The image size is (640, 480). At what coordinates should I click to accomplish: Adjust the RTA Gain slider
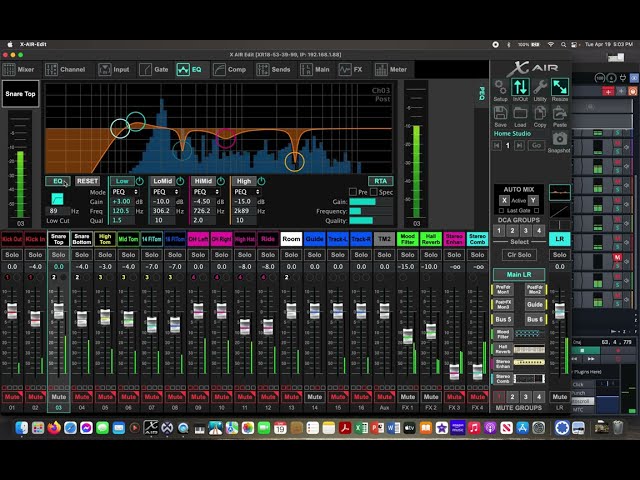pyautogui.click(x=371, y=202)
